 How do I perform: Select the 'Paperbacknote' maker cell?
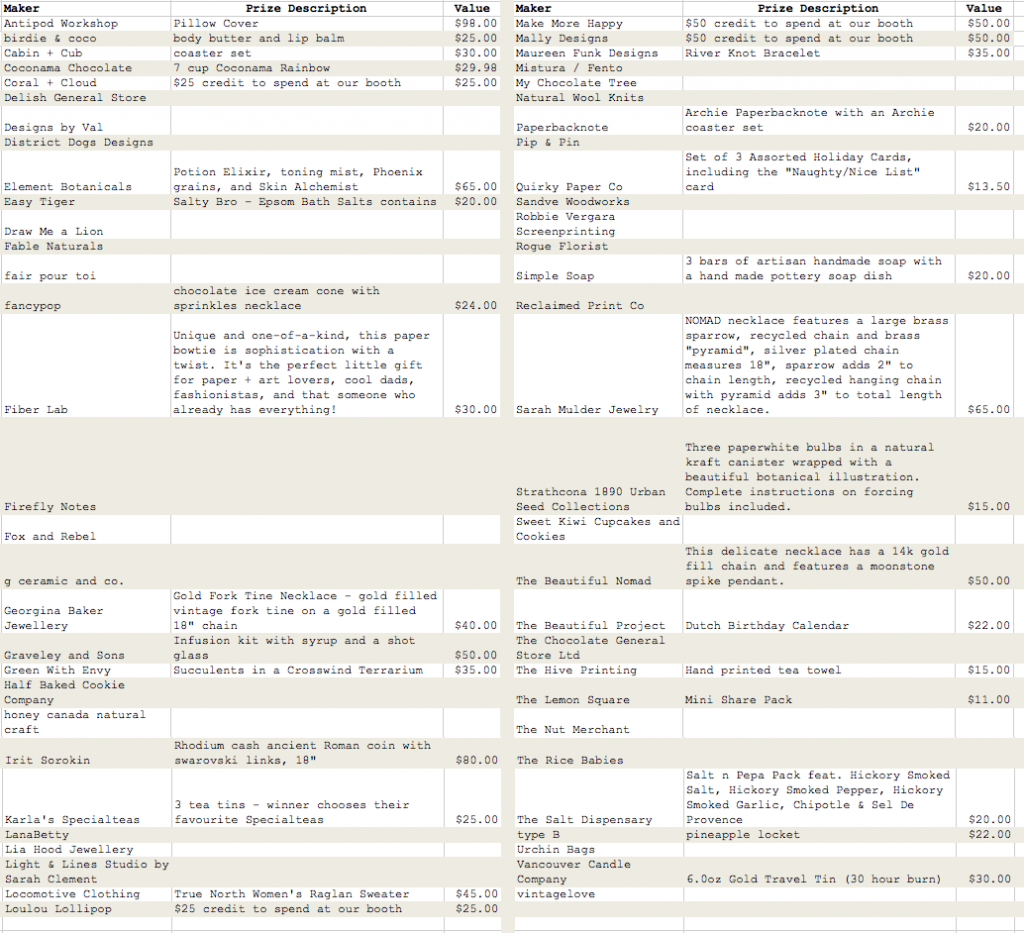click(598, 120)
